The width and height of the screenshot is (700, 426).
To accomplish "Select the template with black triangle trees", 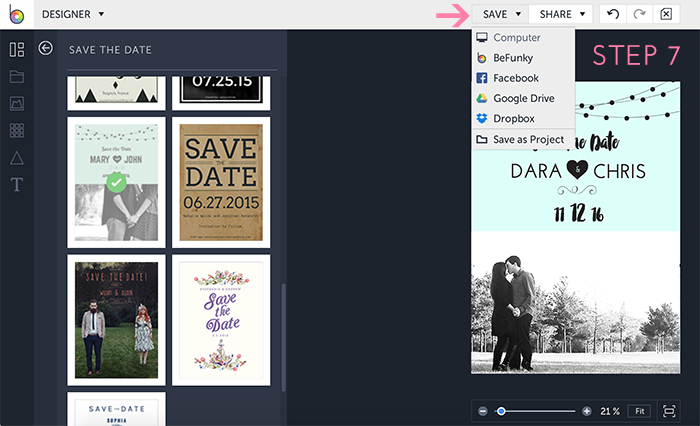I will click(116, 92).
